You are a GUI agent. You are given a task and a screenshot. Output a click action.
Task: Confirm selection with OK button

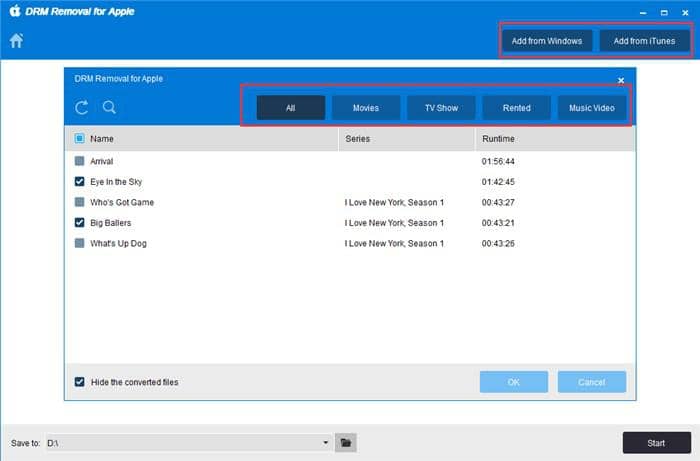[x=514, y=382]
